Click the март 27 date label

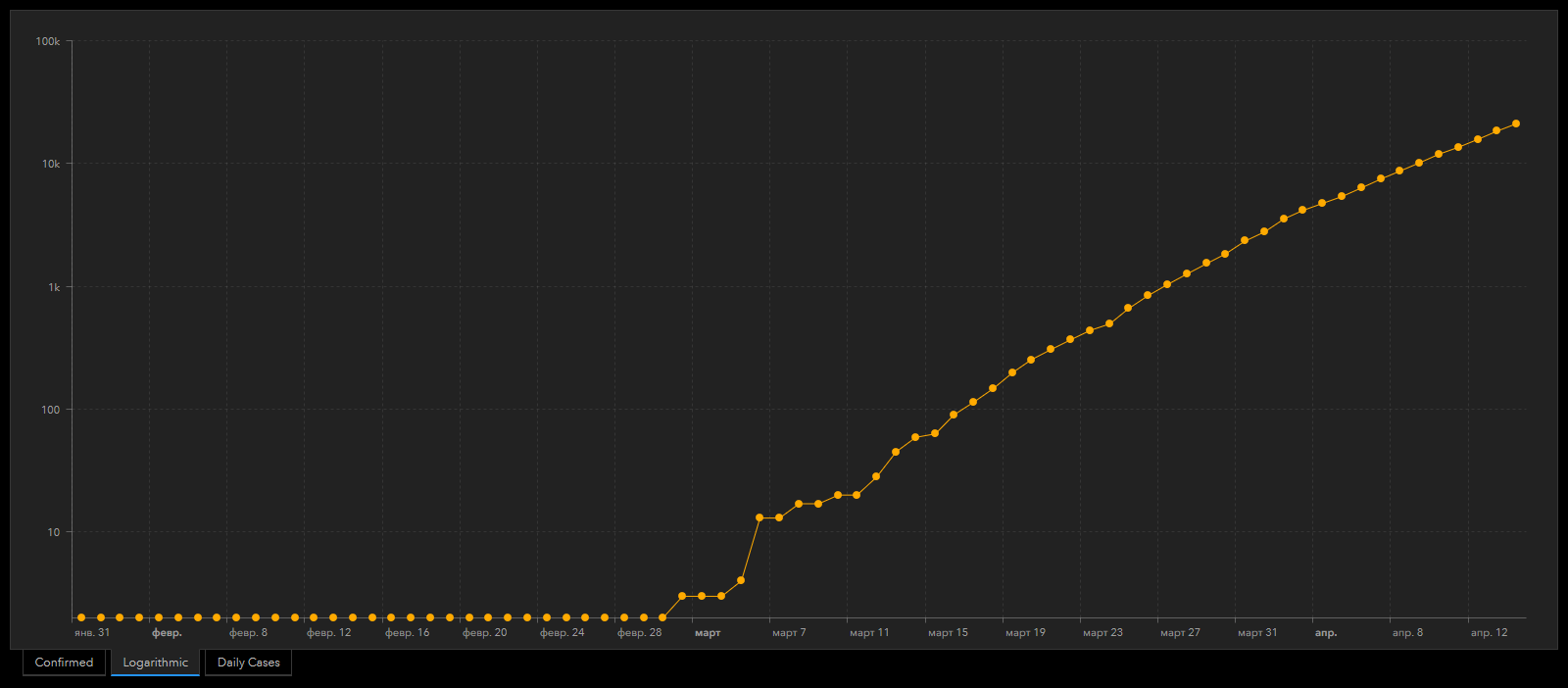click(1180, 633)
